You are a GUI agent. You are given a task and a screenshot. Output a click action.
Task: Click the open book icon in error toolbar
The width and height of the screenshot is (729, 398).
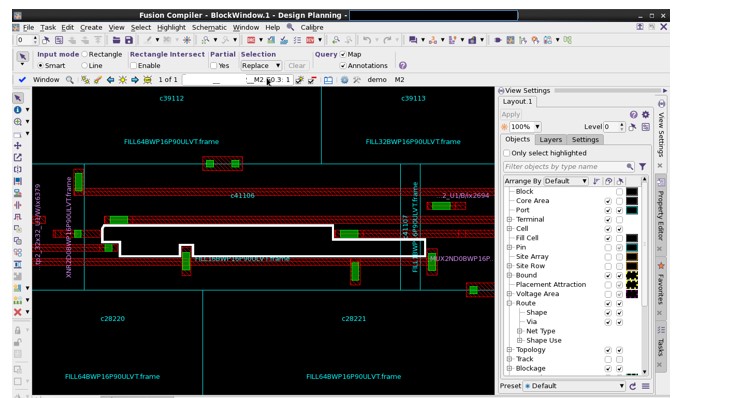(328, 80)
